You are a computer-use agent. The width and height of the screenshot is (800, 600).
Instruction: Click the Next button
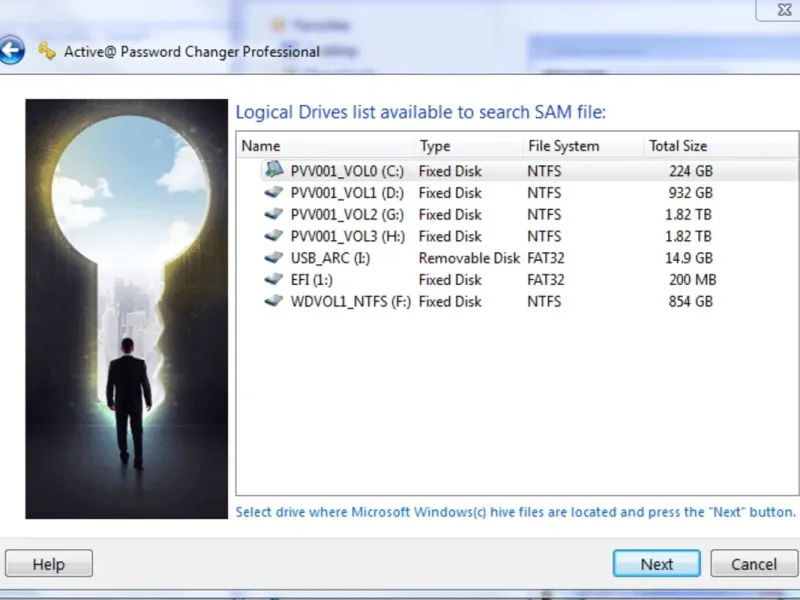coord(657,564)
